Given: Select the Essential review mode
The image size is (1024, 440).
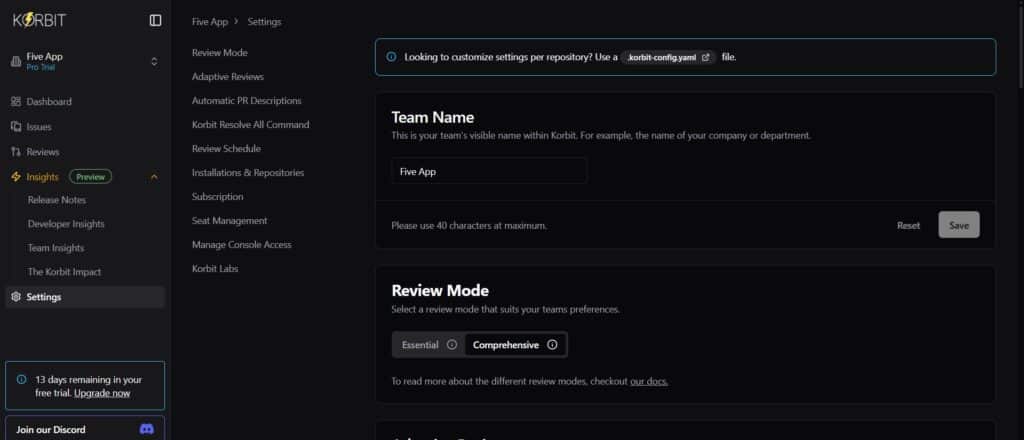Looking at the screenshot, I should pyautogui.click(x=428, y=345).
